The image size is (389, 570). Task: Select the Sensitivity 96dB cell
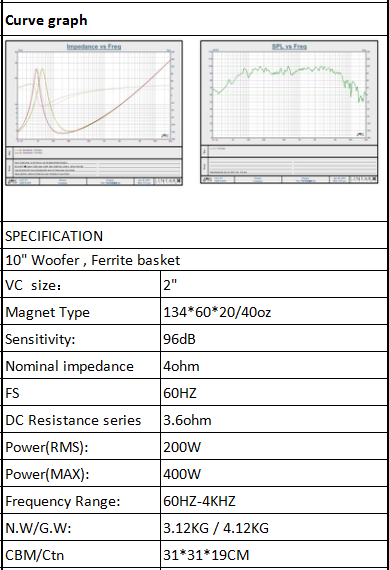274,338
